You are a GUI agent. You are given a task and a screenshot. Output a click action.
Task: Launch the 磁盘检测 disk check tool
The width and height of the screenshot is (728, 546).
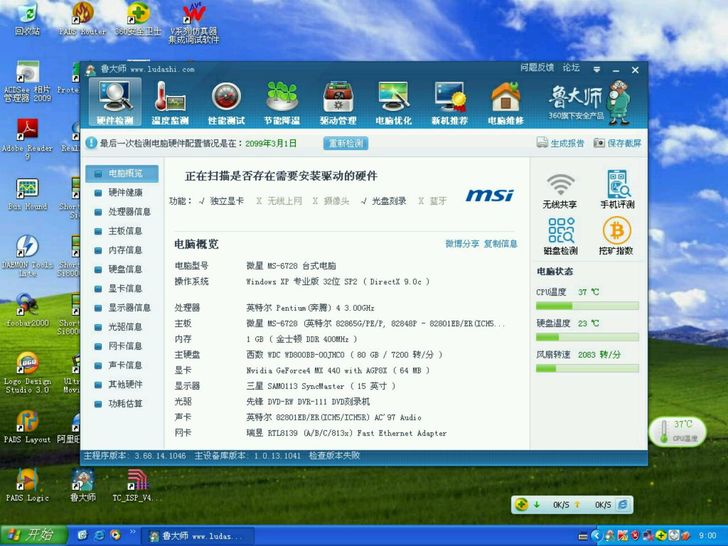560,236
